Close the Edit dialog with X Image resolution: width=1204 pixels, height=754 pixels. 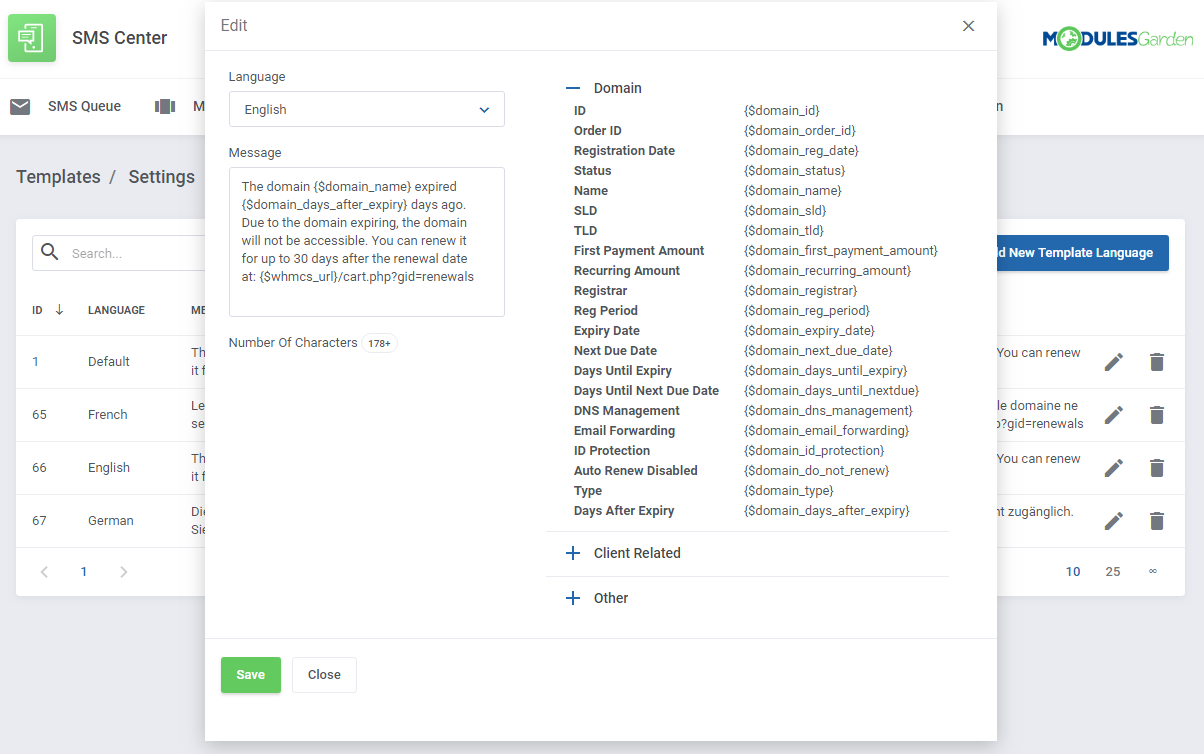[968, 26]
